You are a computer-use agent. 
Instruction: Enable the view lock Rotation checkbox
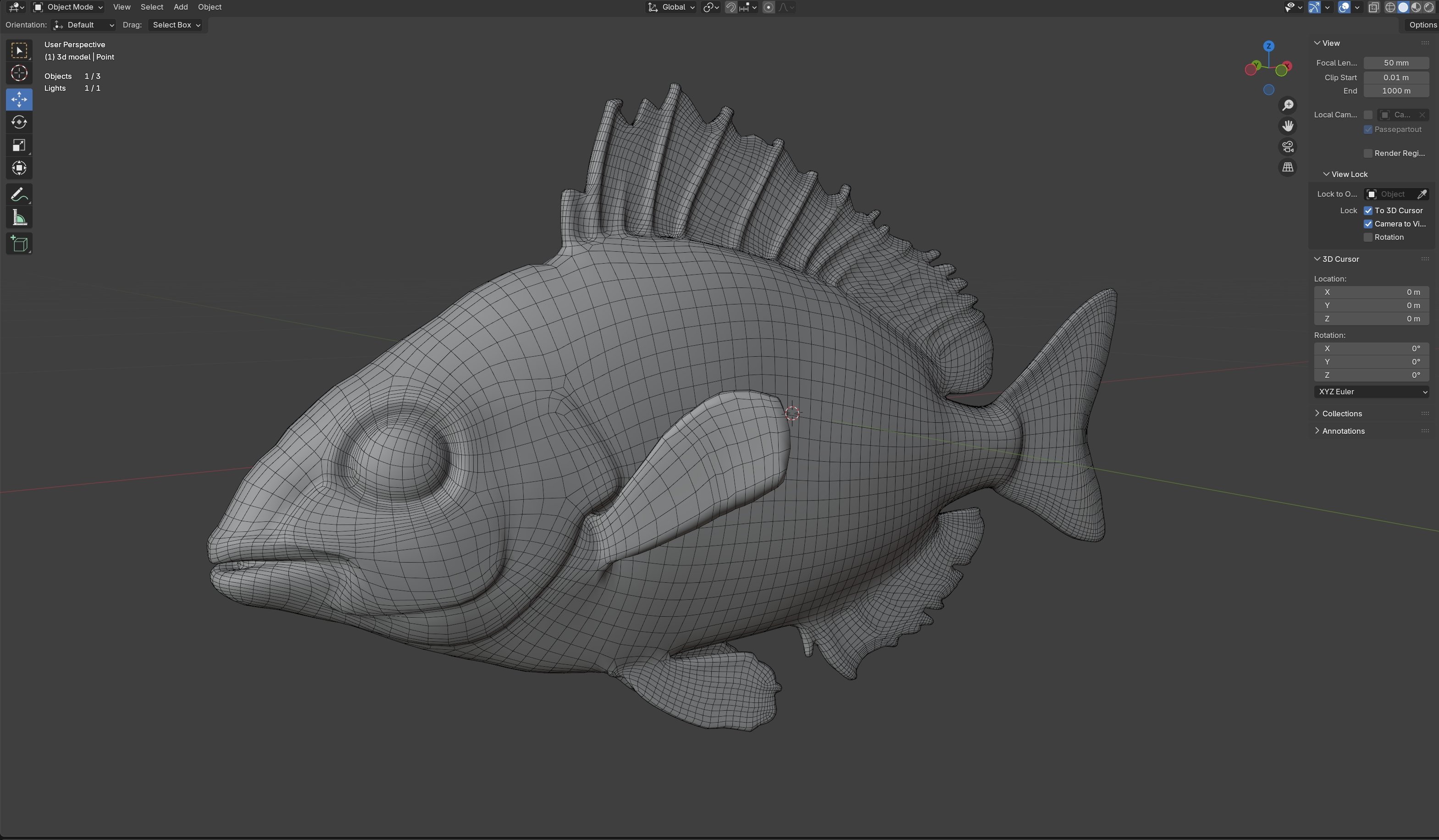1367,238
